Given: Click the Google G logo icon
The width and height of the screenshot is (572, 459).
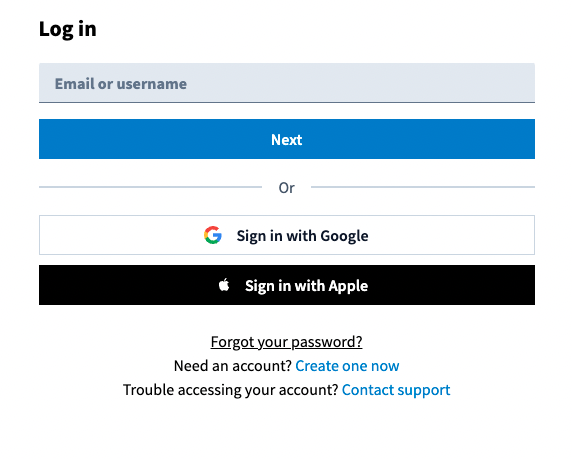Looking at the screenshot, I should click(213, 235).
